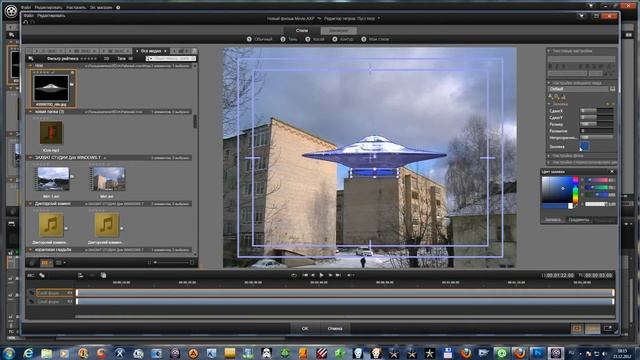Image resolution: width=640 pixels, height=360 pixels.
Task: Add a shadow detail with third A icon
Action: [x=563, y=97]
